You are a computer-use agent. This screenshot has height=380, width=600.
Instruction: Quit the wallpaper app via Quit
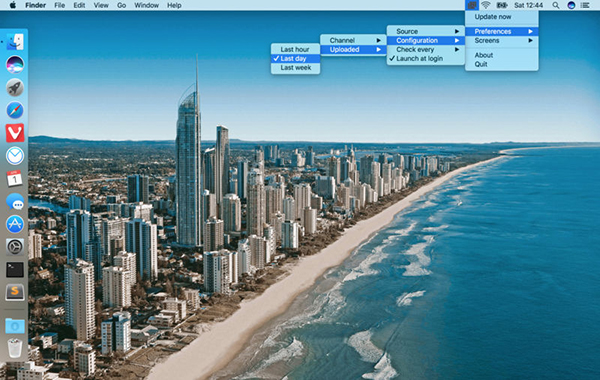point(502,64)
